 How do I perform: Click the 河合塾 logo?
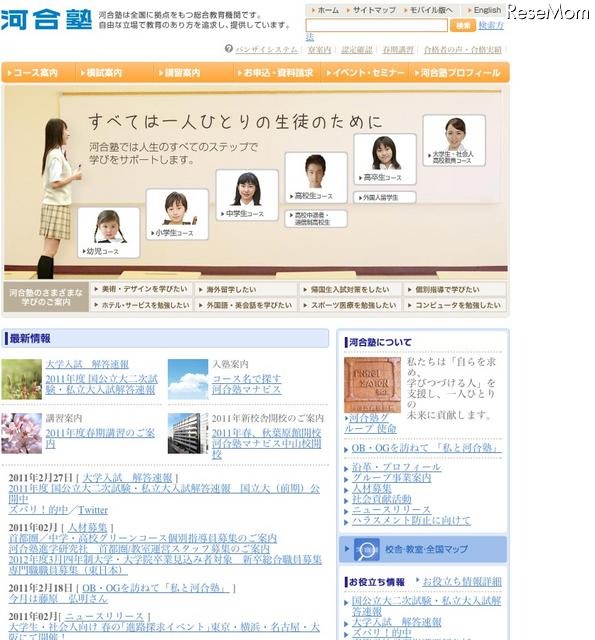point(46,20)
